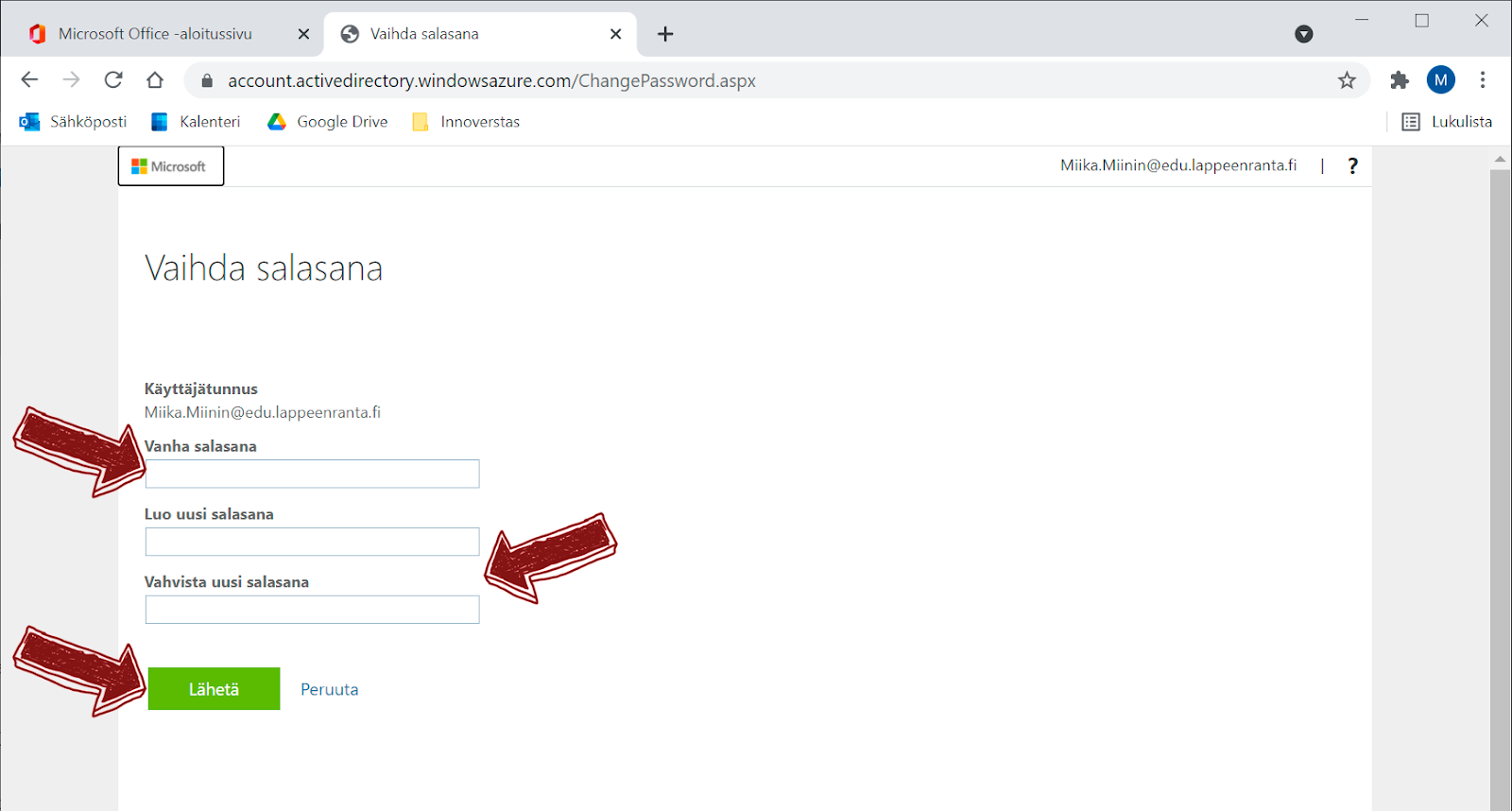Screen dimensions: 1512x811
Task: Maximize the browser window
Action: point(1421,20)
